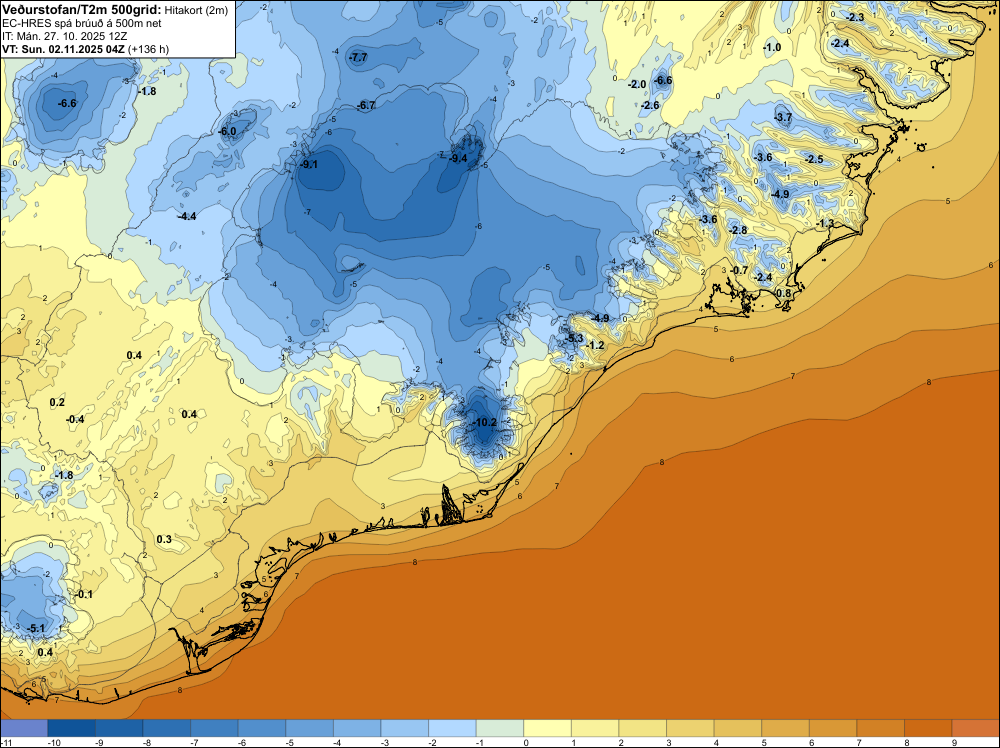Click the -5.1 temperature label
The height and width of the screenshot is (748, 1000).
[36, 628]
